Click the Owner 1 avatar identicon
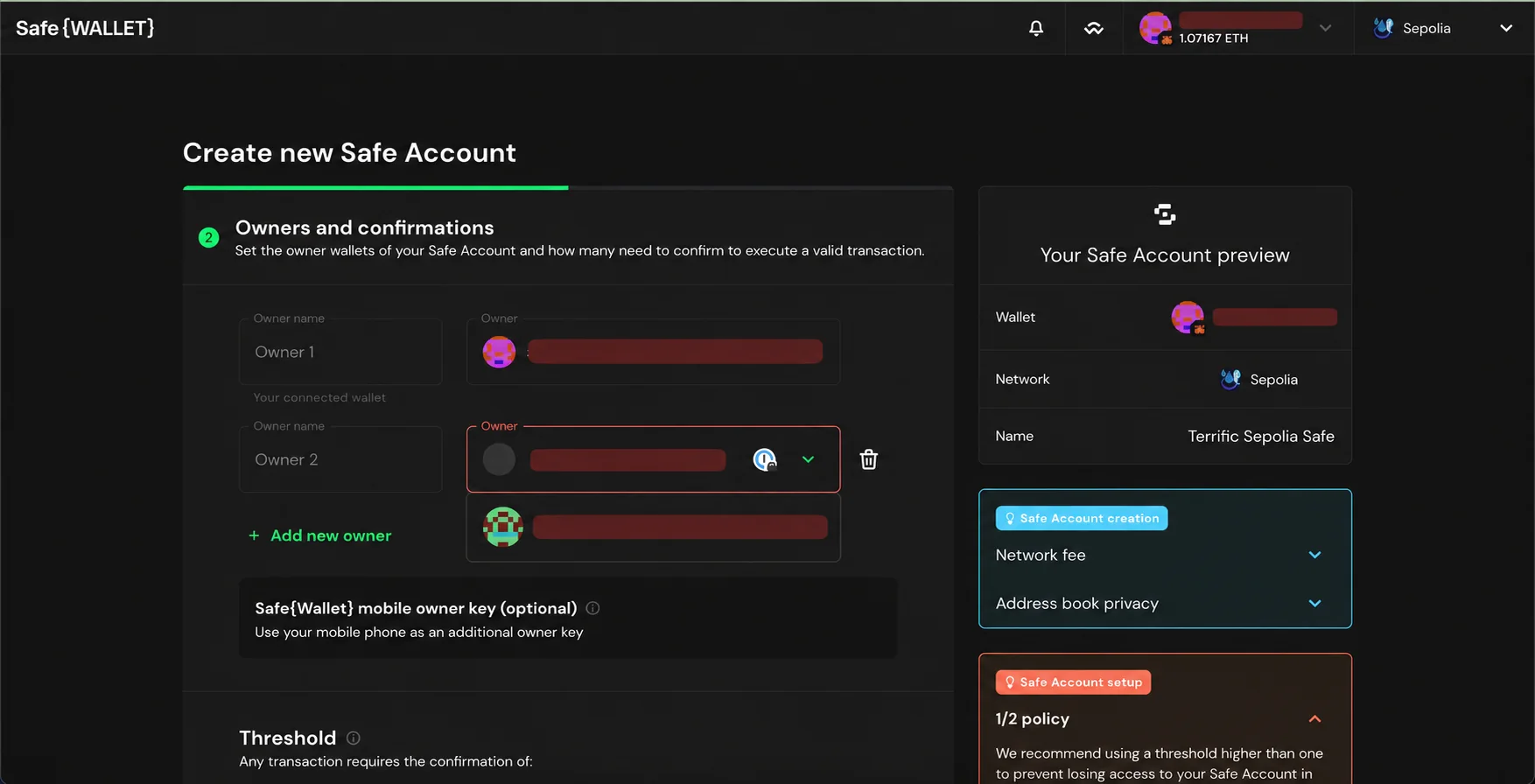The image size is (1535, 784). (x=499, y=352)
